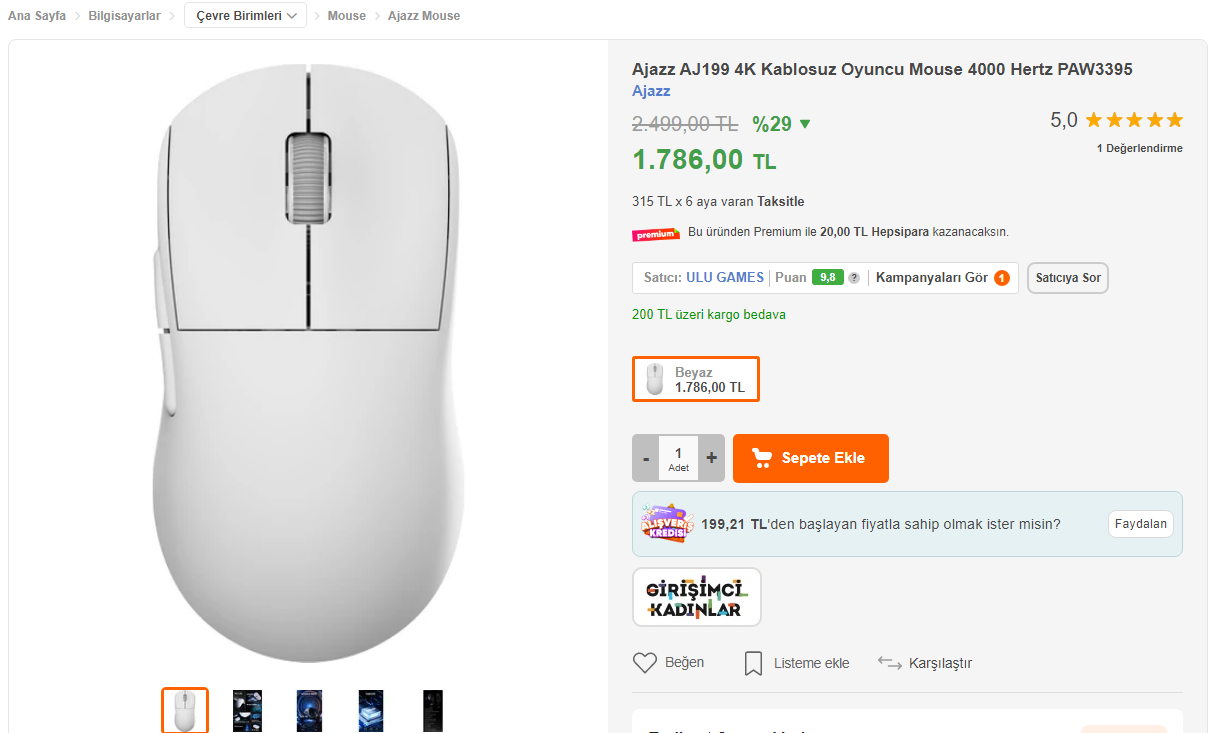Navigate to Ajazz Mouse breadcrumb
This screenshot has width=1231, height=733.
424,16
